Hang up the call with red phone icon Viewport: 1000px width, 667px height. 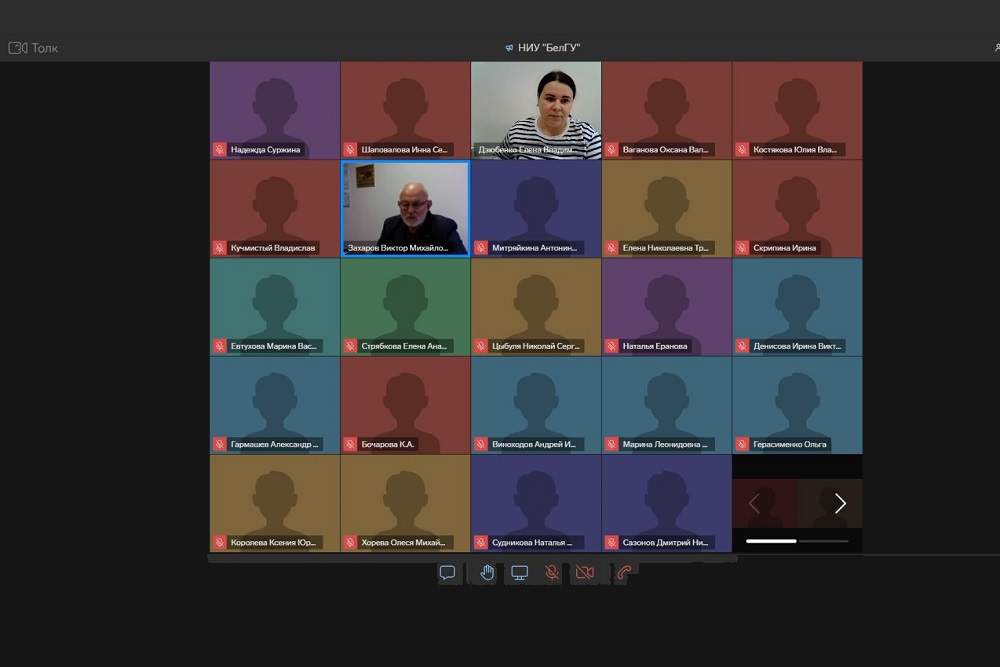pyautogui.click(x=624, y=573)
